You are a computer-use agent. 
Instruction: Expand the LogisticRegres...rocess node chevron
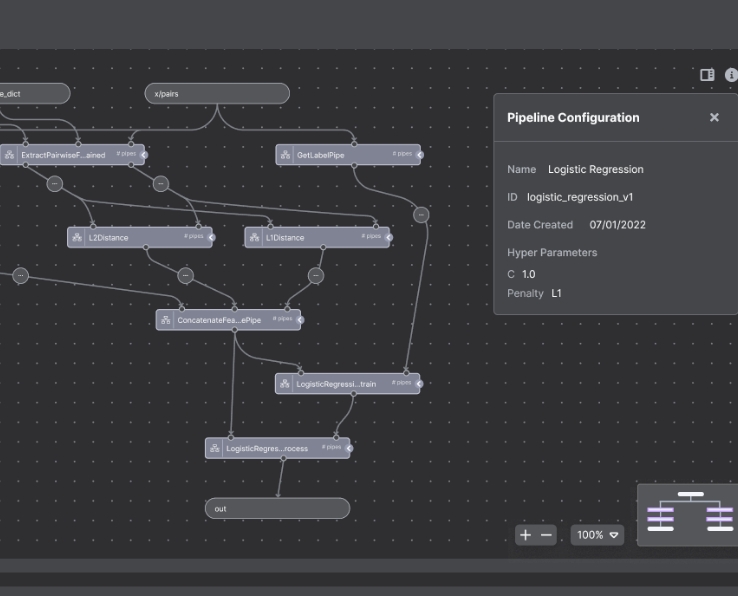pyautogui.click(x=348, y=448)
